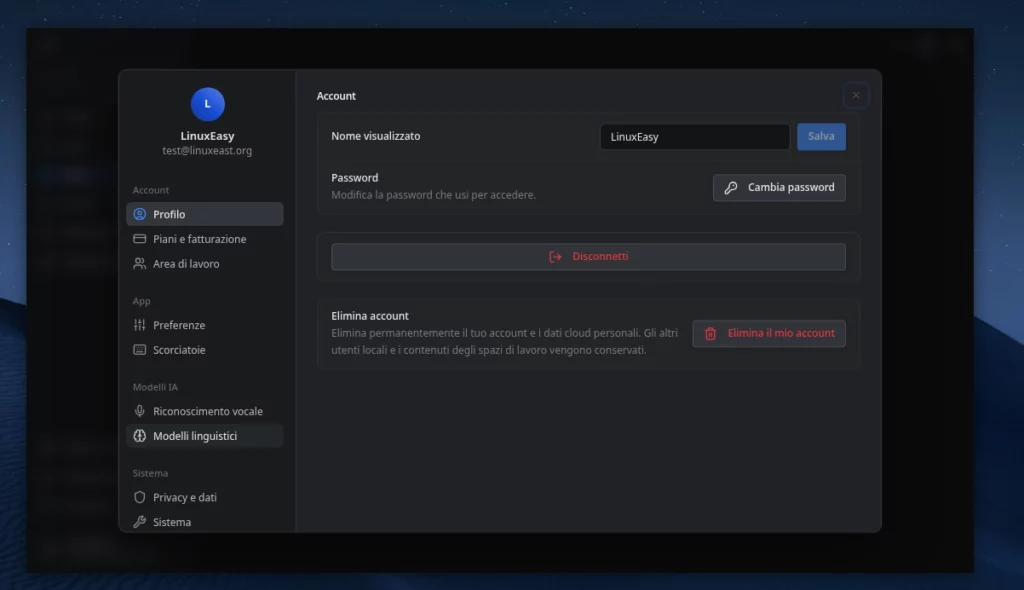Click the Password label
The width and height of the screenshot is (1024, 590).
[x=355, y=178]
